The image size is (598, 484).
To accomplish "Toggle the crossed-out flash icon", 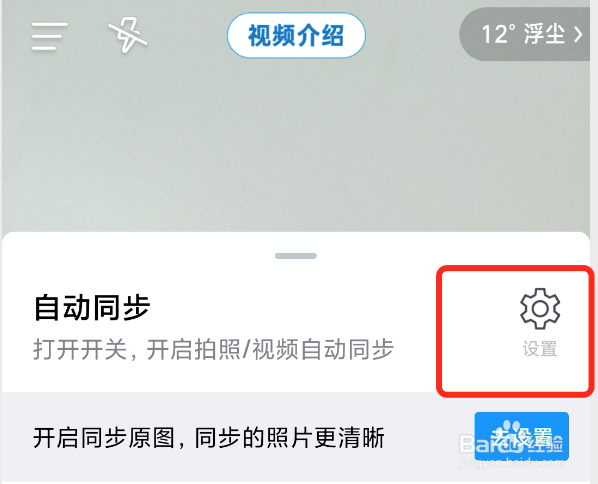I will coord(127,35).
